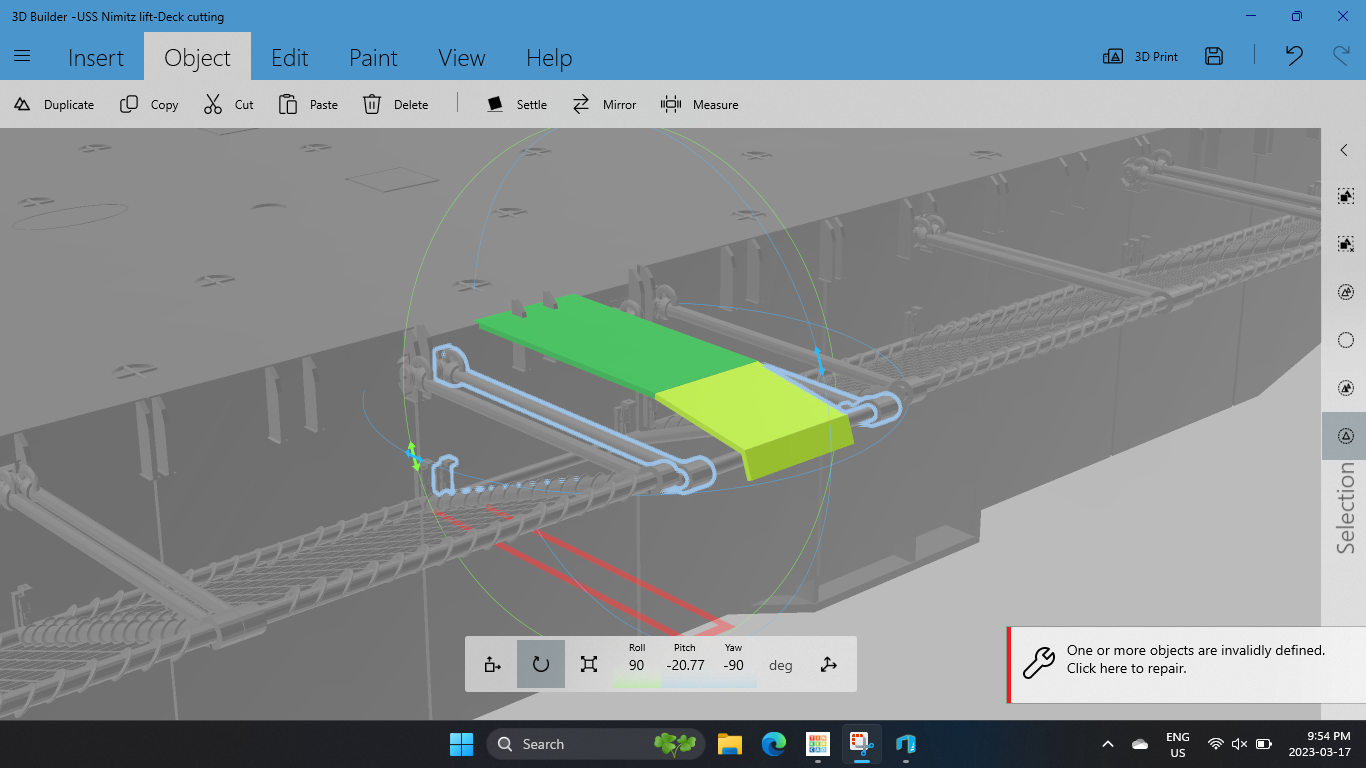This screenshot has height=768, width=1366.
Task: Copy the selected object
Action: coord(149,104)
